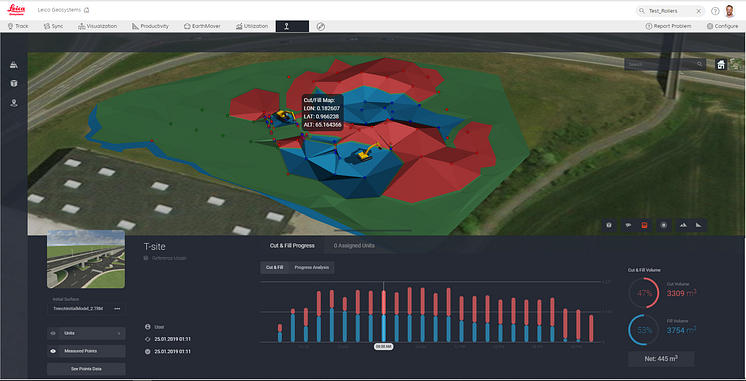The width and height of the screenshot is (746, 381).
Task: Click Report Problem
Action: 668,26
